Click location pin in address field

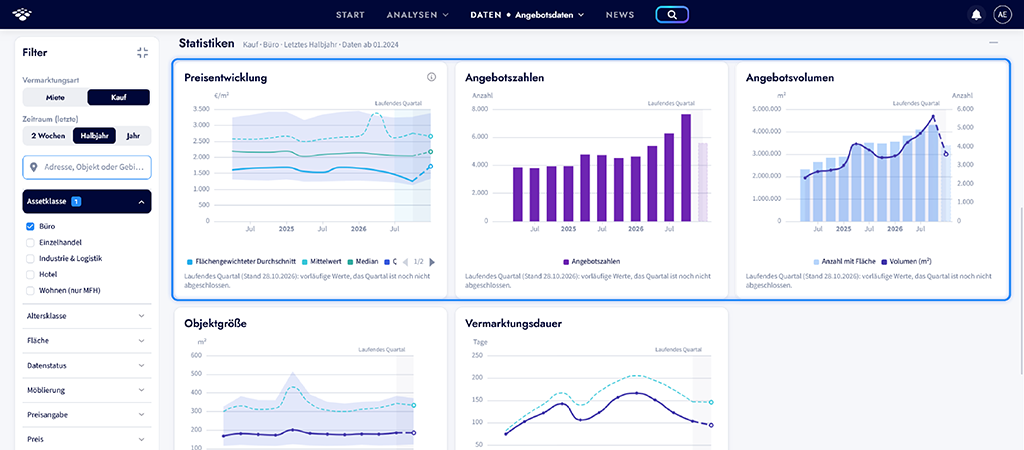[x=34, y=167]
